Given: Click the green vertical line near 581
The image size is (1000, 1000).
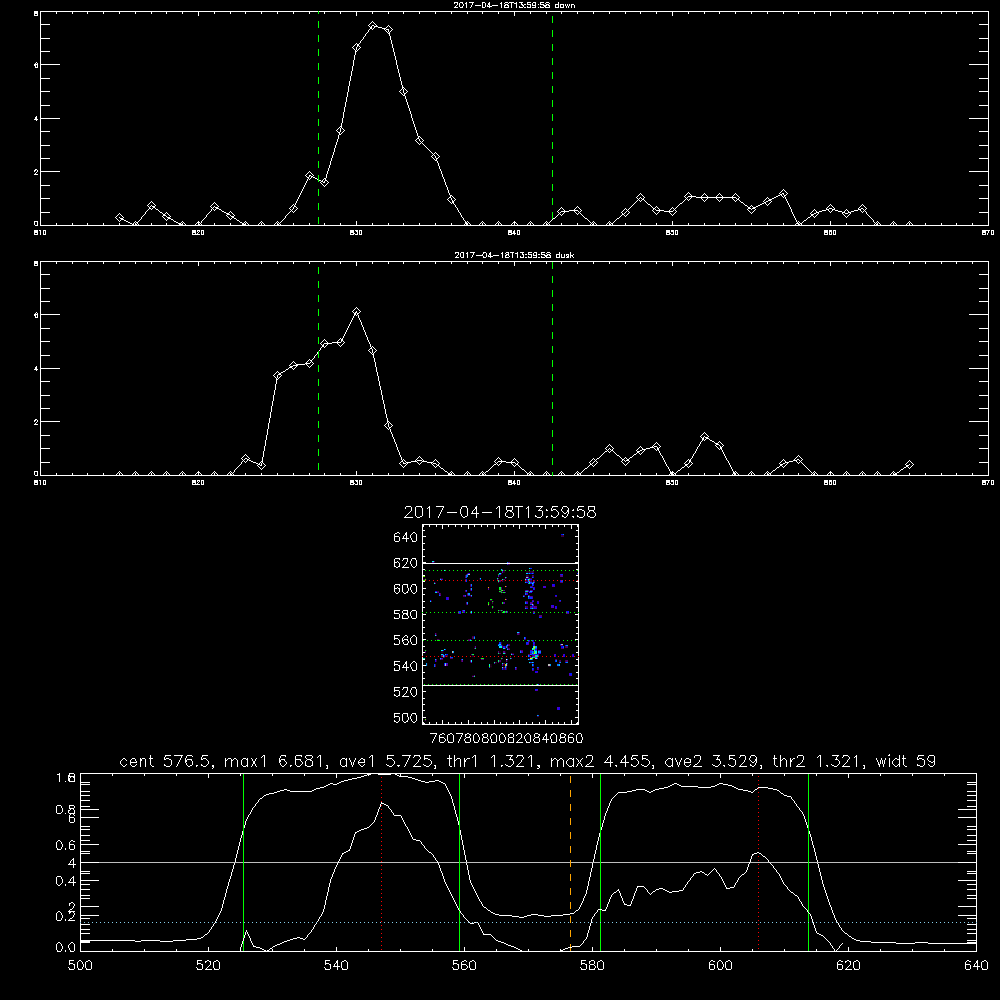Looking at the screenshot, I should 600,862.
